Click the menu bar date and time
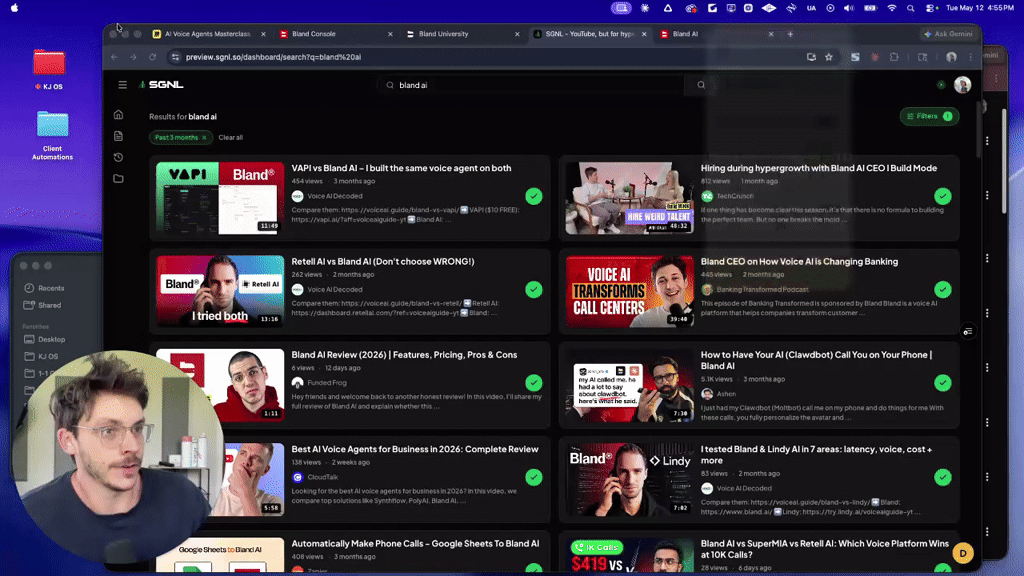 click(980, 8)
